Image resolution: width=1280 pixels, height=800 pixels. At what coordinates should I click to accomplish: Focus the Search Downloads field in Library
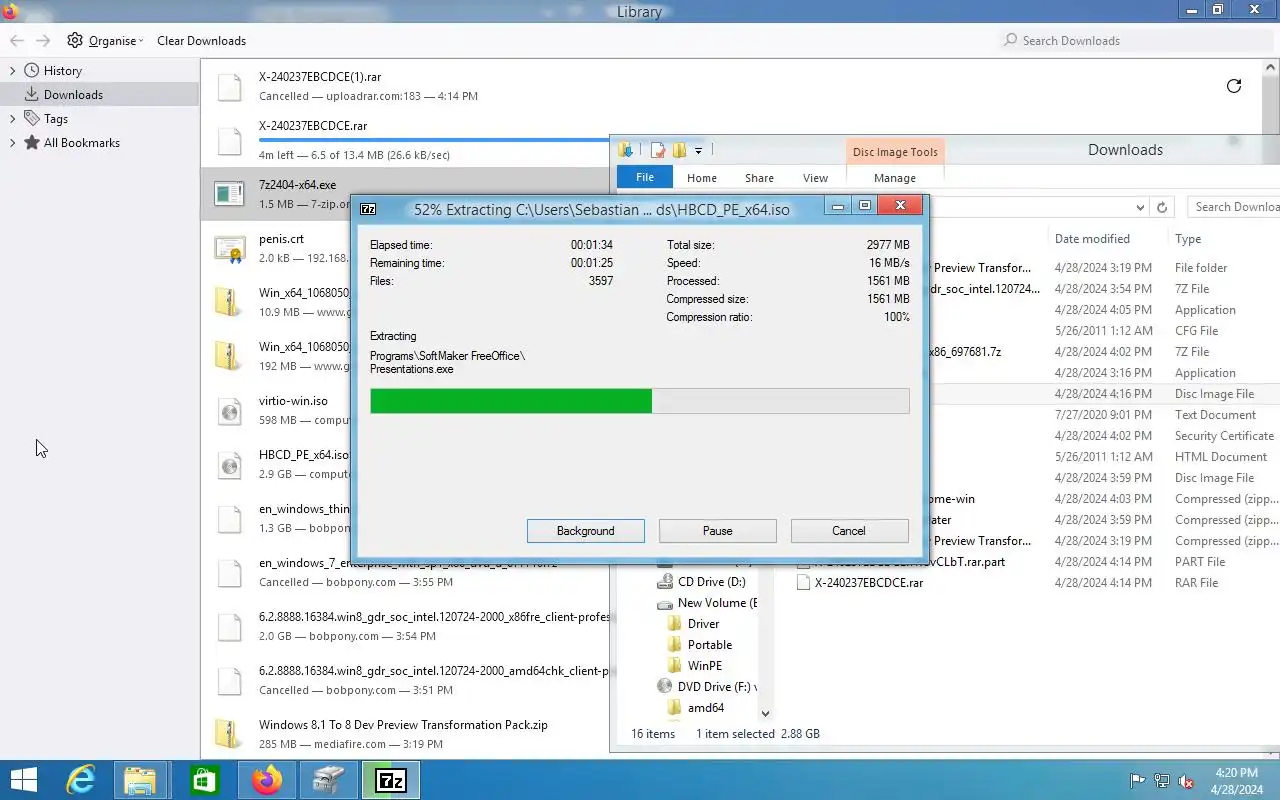pyautogui.click(x=1135, y=41)
